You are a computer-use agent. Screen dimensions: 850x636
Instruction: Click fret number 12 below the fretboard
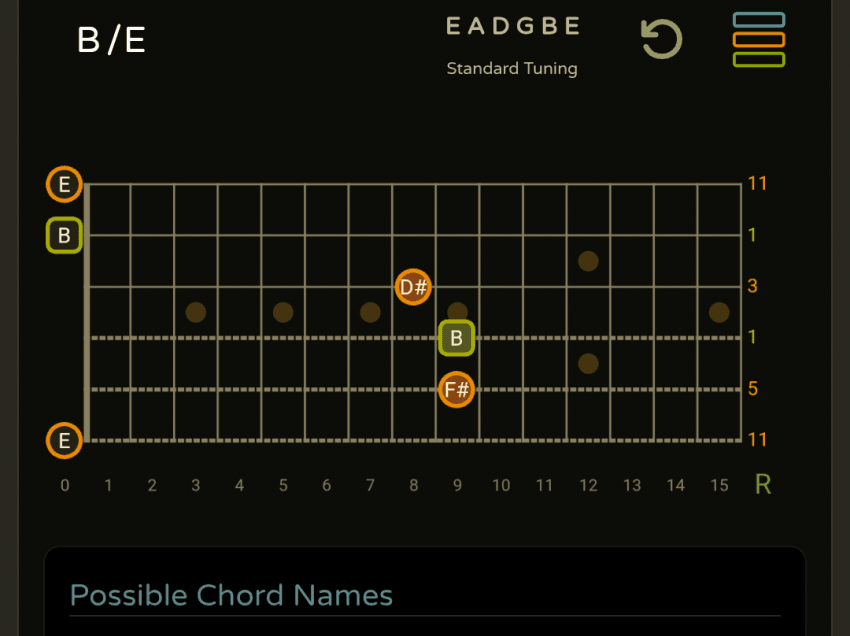588,486
